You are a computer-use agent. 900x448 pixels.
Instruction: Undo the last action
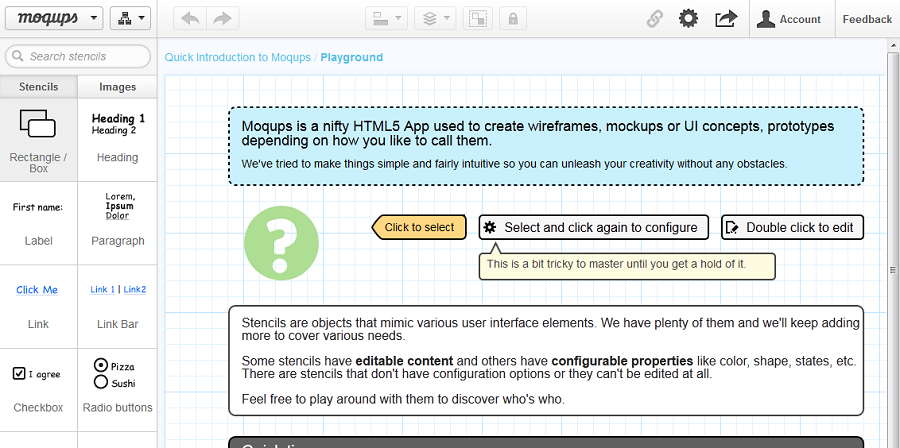(x=190, y=18)
